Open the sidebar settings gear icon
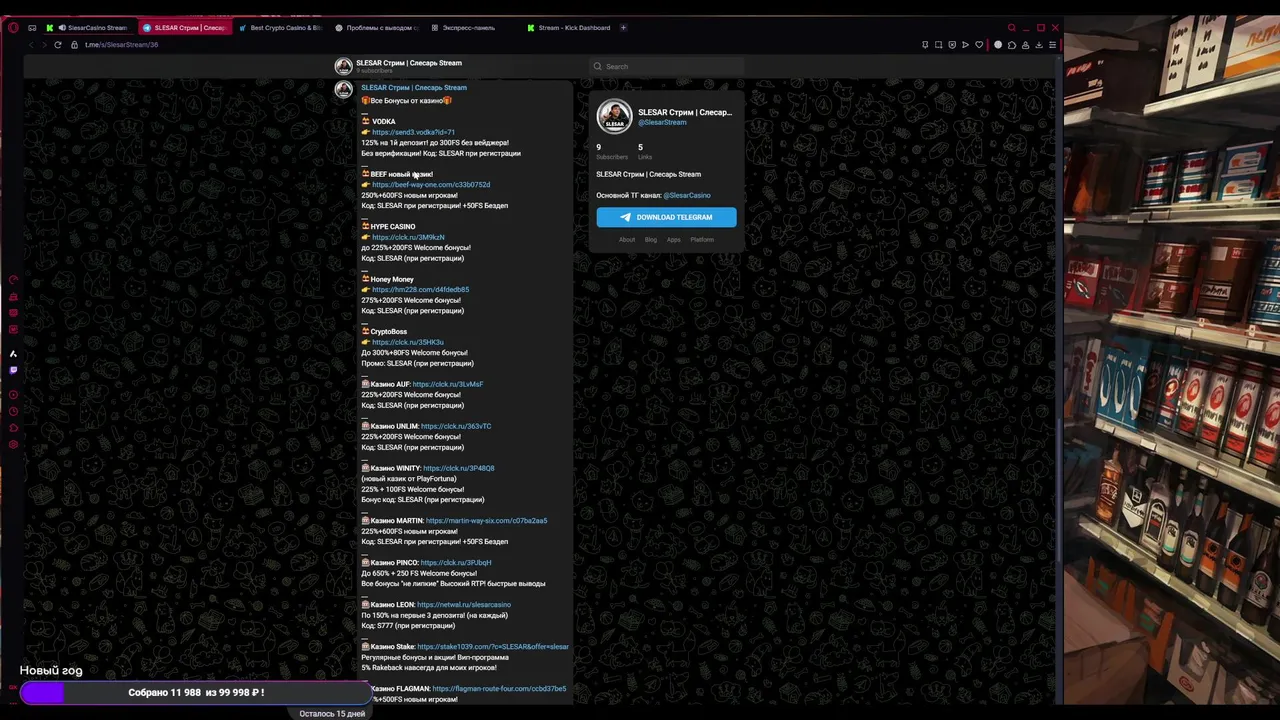Viewport: 1280px width, 720px height. click(x=13, y=444)
